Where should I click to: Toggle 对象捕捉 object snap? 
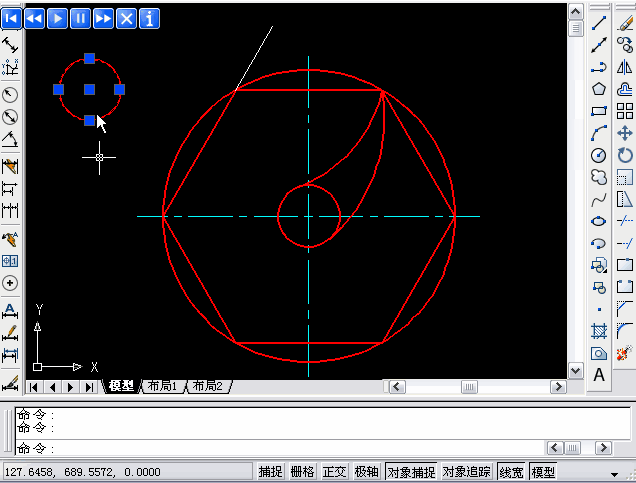(x=411, y=472)
